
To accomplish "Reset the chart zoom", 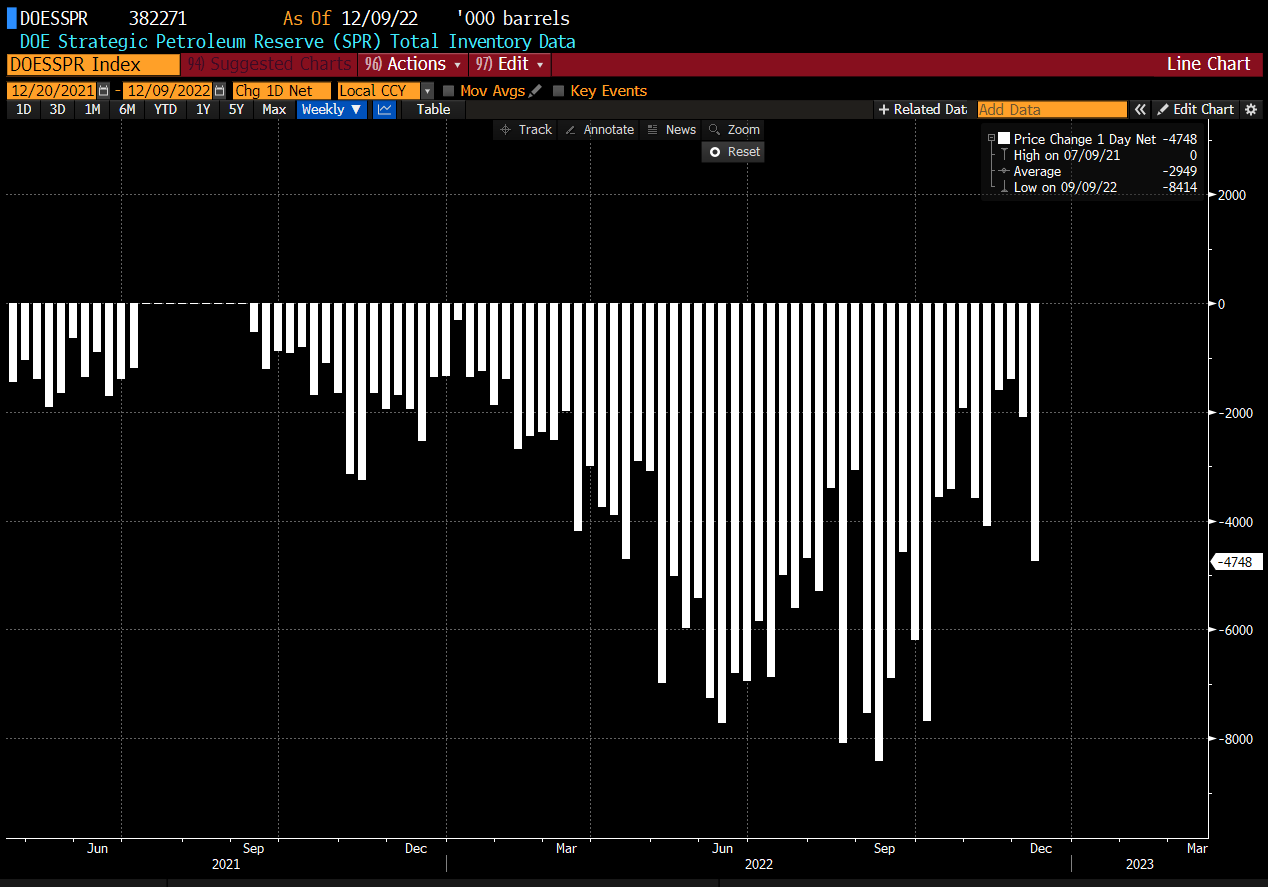I will coord(733,151).
